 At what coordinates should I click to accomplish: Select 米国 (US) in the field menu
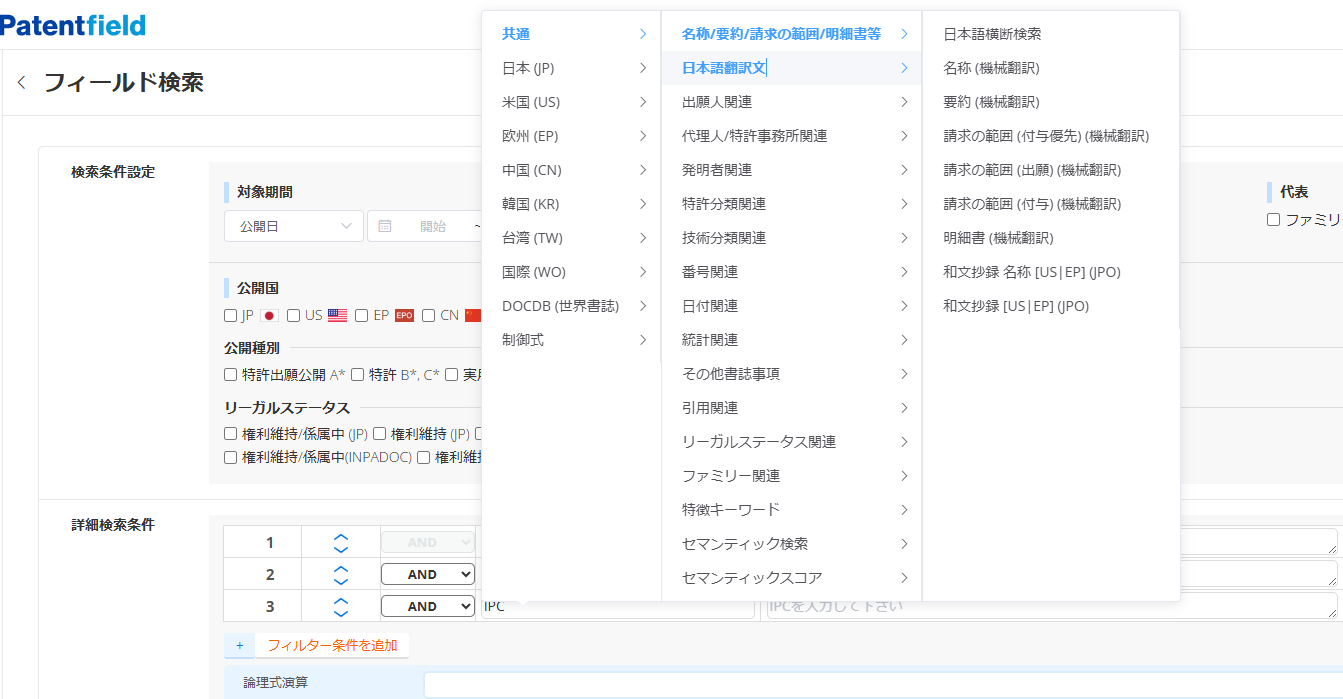pyautogui.click(x=531, y=102)
